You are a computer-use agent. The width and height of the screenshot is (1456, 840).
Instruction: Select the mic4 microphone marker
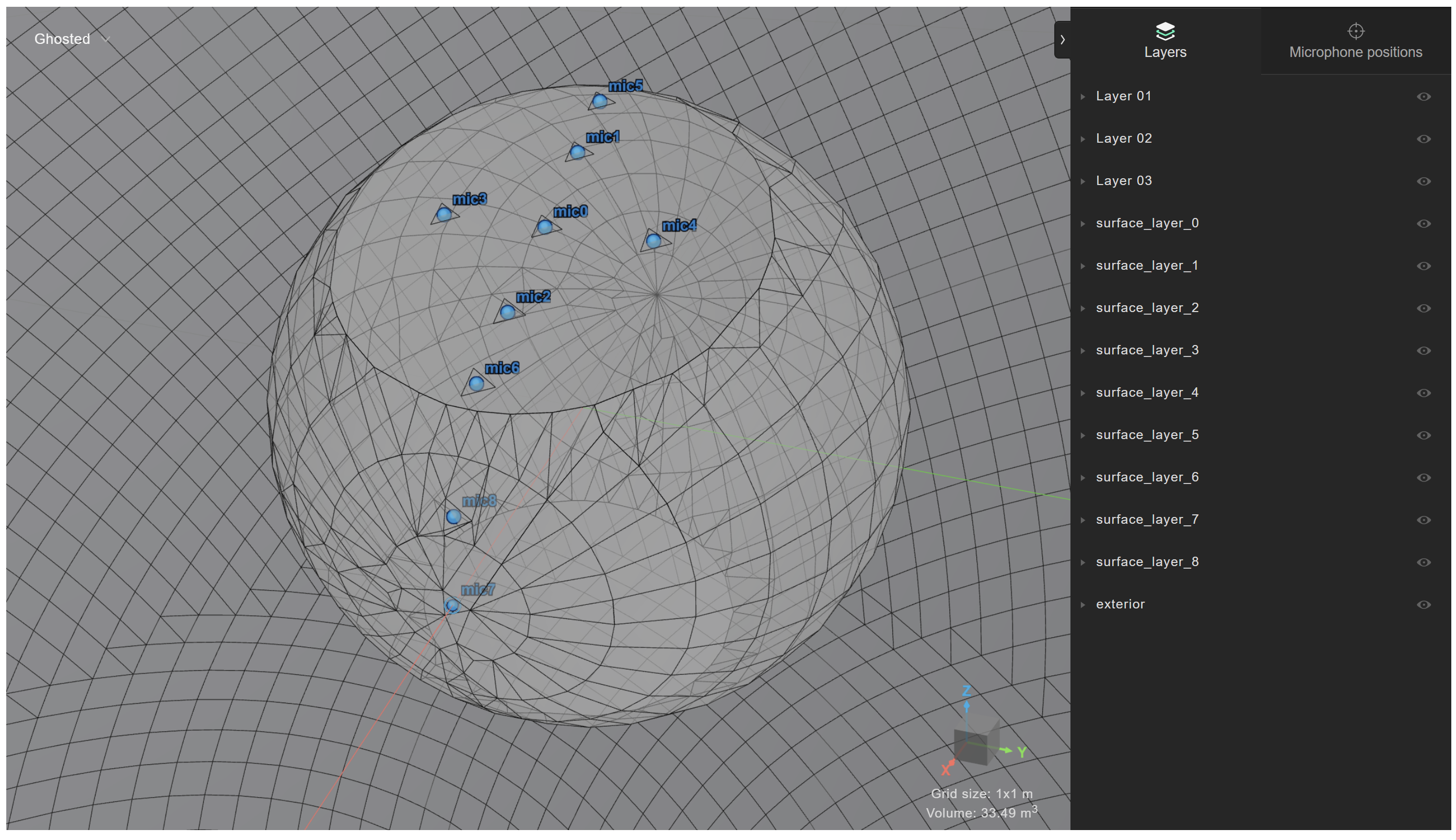[654, 240]
